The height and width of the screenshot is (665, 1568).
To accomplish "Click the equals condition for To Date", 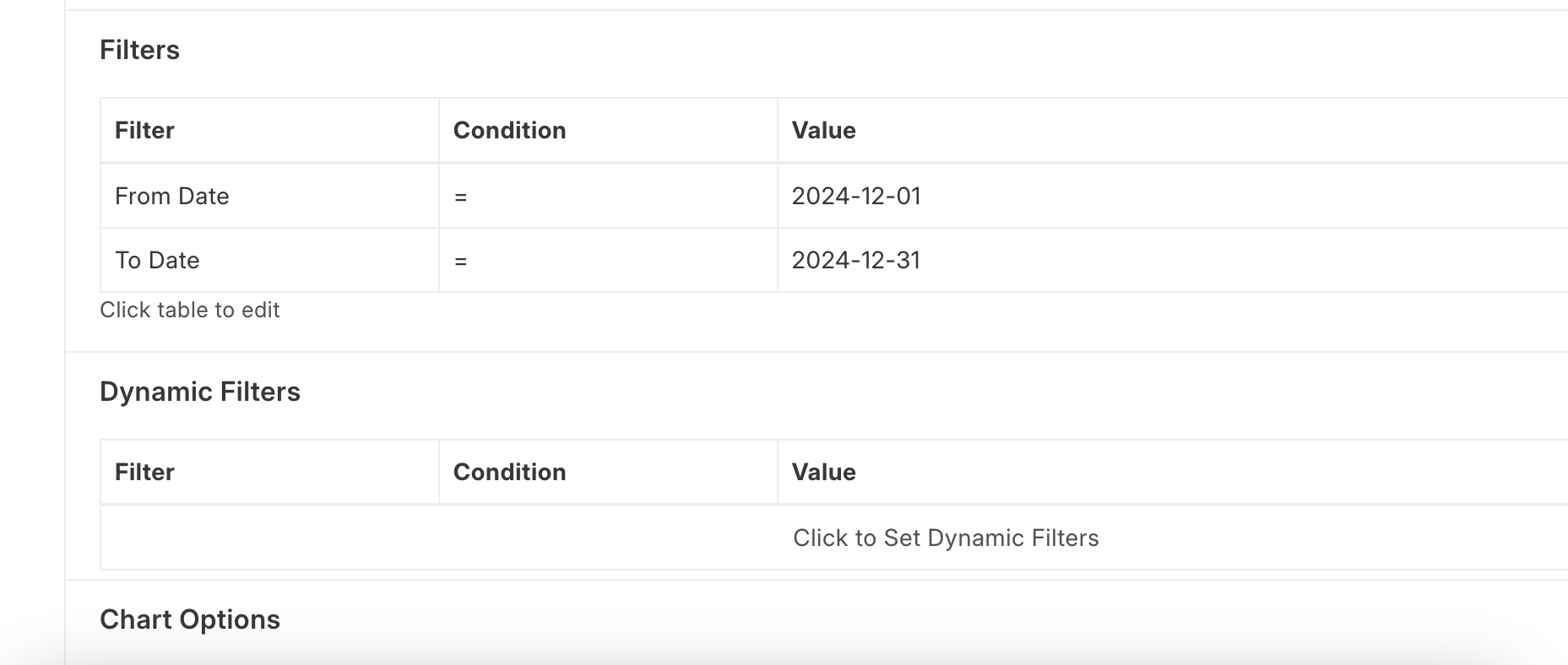I will pos(461,261).
